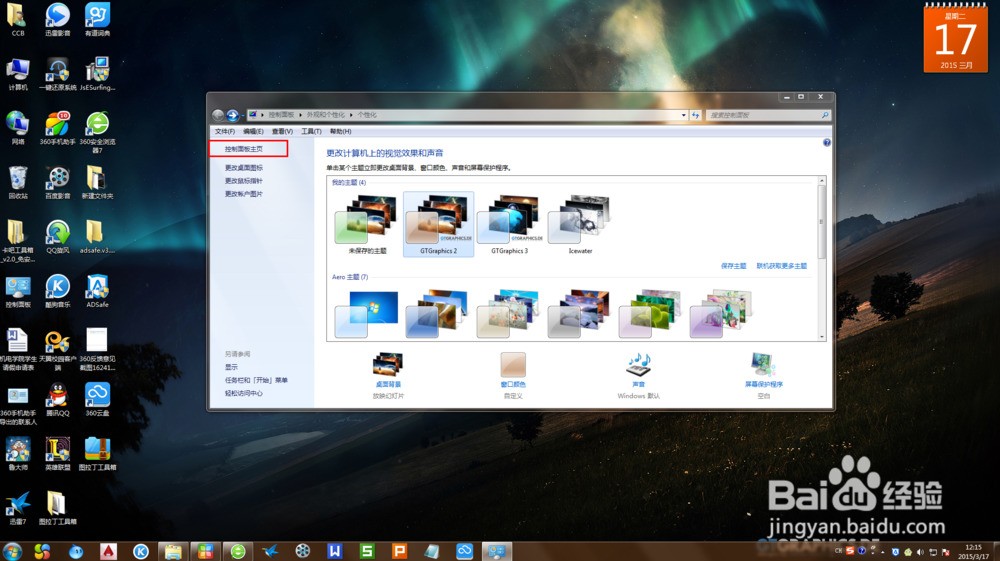1000x561 pixels.
Task: Open the 查看(V) menu
Action: pos(282,131)
